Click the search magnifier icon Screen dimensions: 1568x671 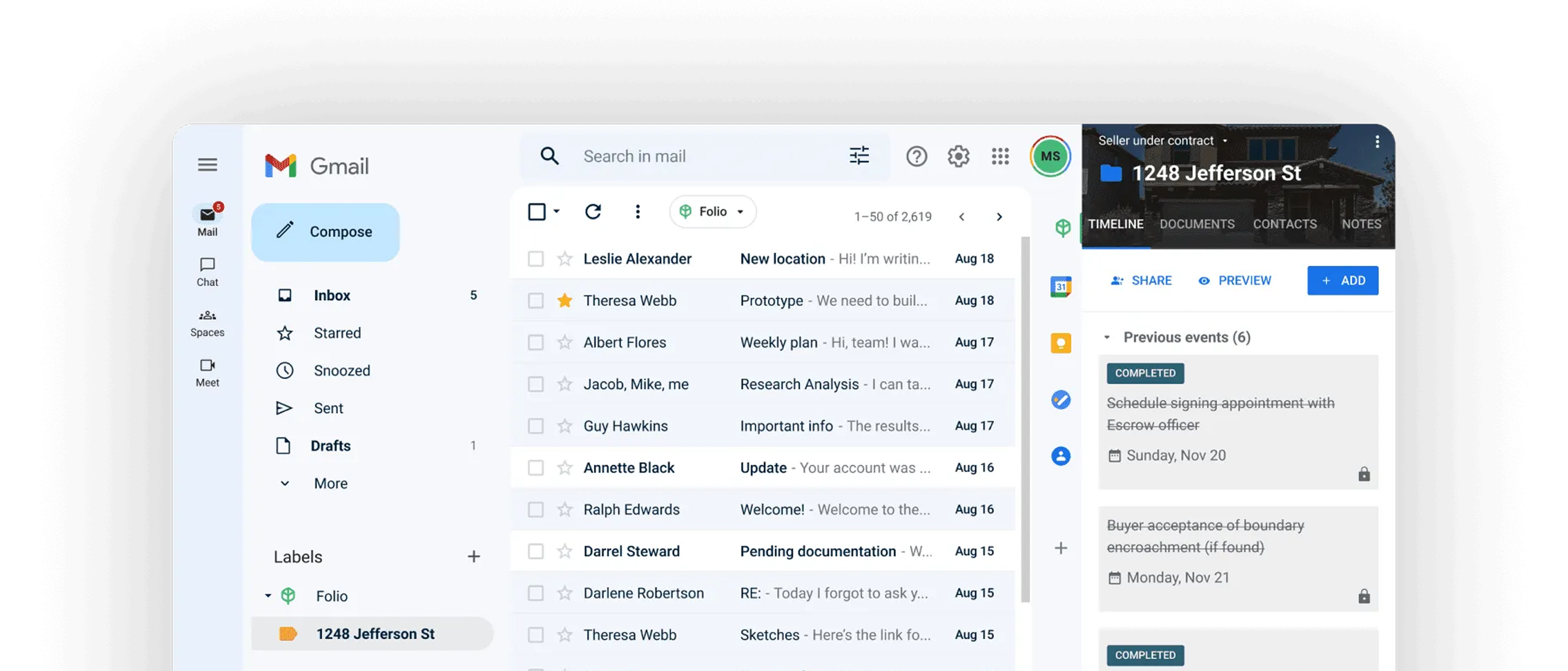click(x=549, y=156)
